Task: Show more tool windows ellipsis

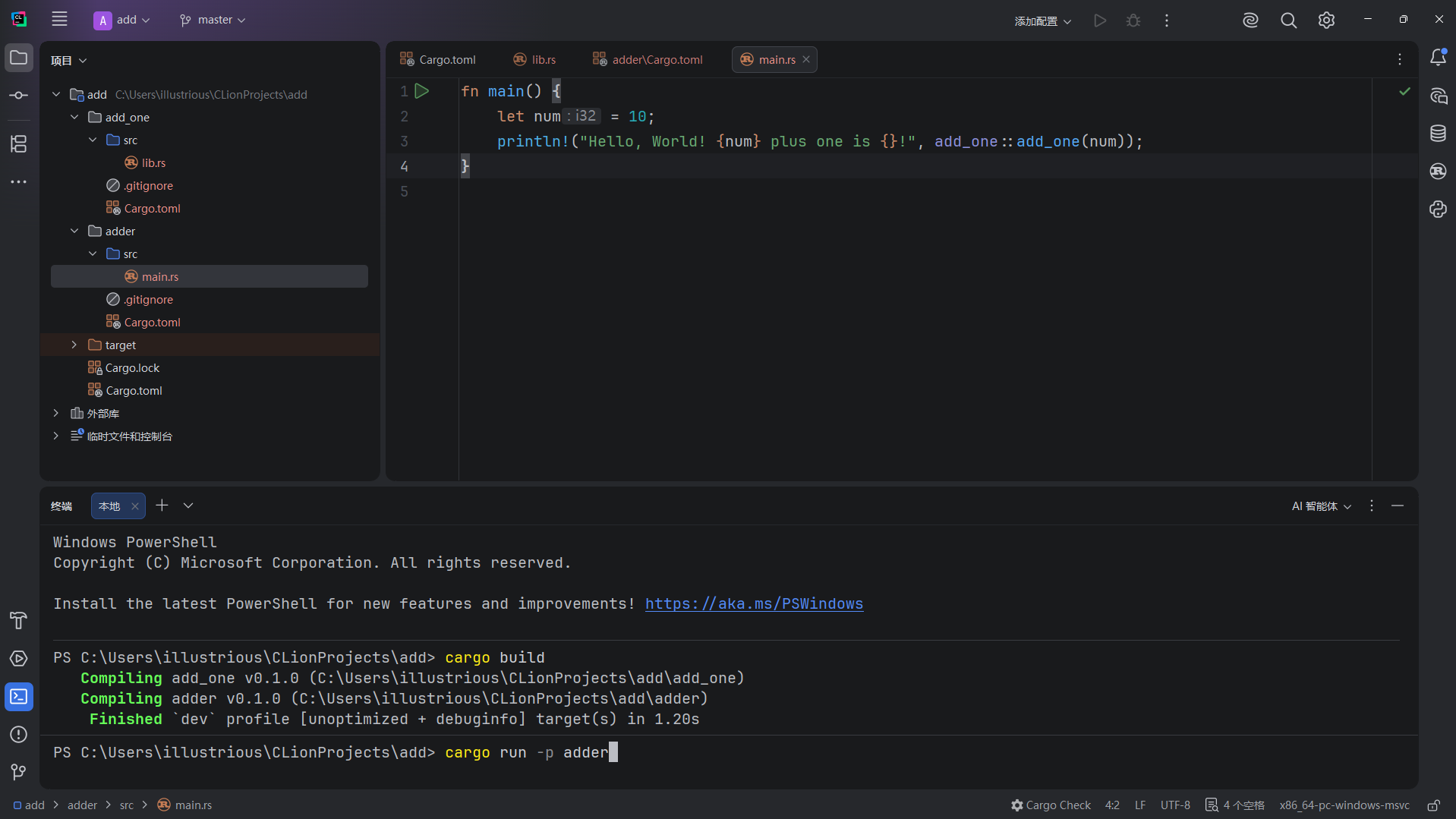Action: tap(19, 182)
